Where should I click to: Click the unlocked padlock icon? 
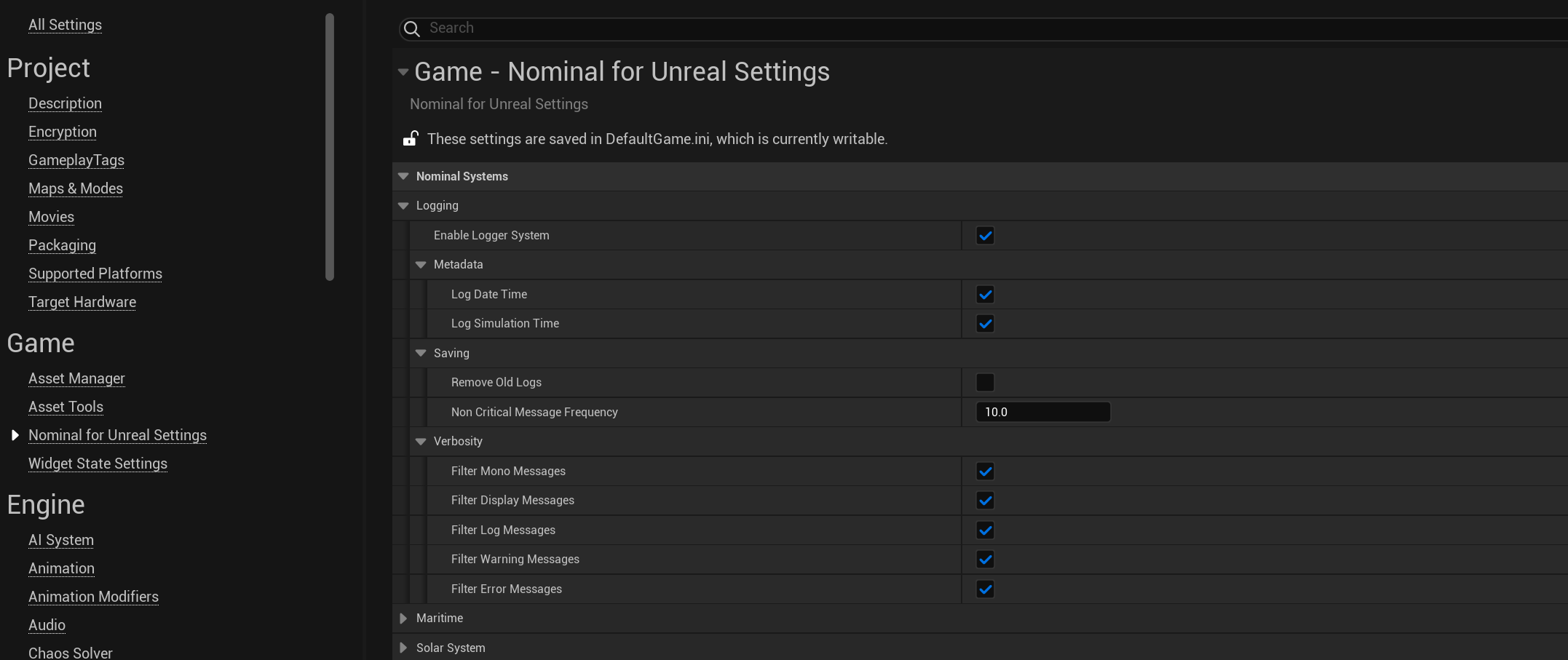tap(411, 138)
